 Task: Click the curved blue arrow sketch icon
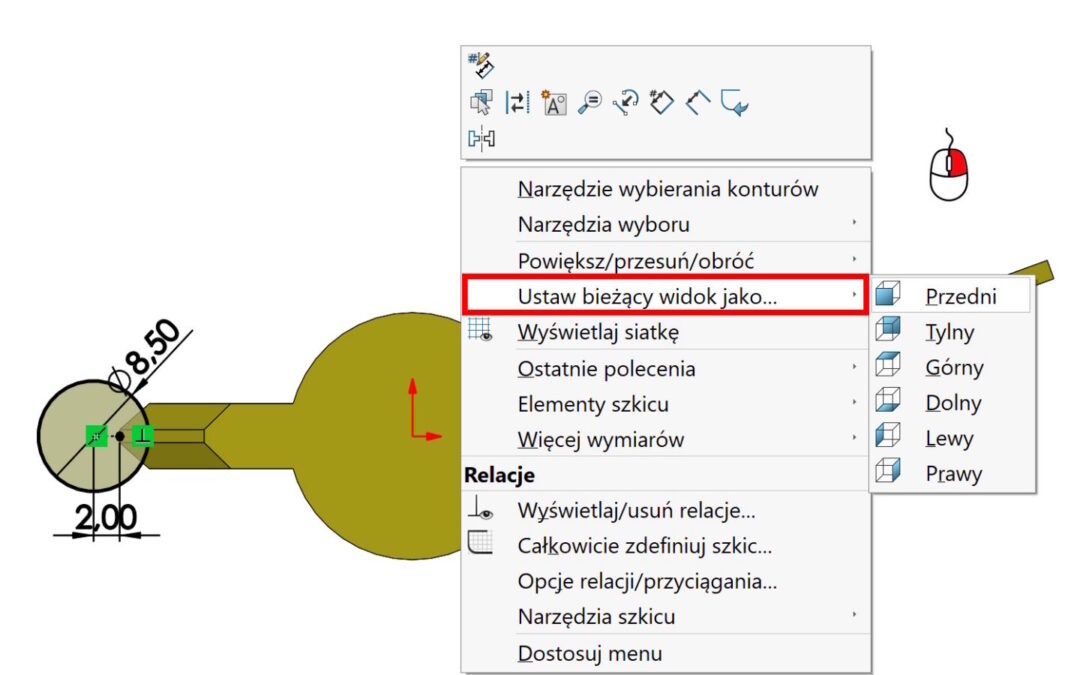[735, 102]
